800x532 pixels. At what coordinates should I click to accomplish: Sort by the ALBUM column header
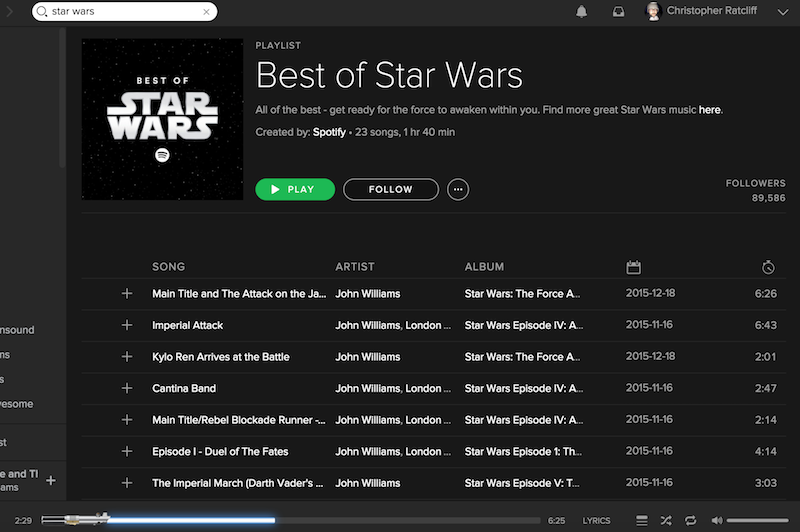click(484, 267)
